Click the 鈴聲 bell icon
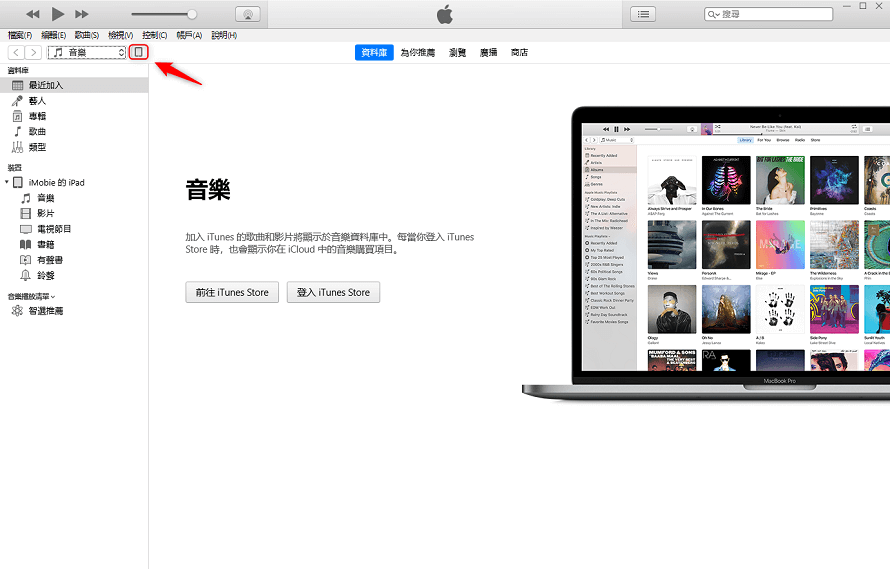 [x=26, y=275]
